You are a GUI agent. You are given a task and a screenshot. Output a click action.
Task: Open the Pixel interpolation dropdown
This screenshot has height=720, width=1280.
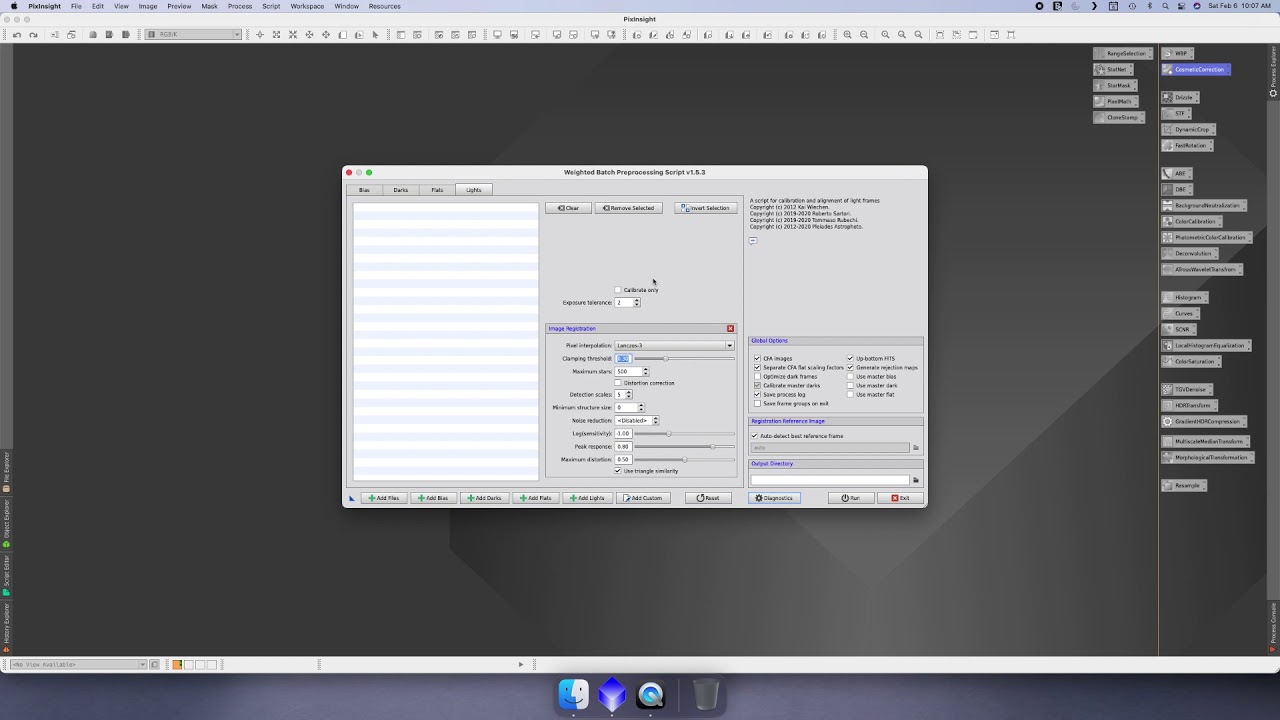[x=675, y=345]
